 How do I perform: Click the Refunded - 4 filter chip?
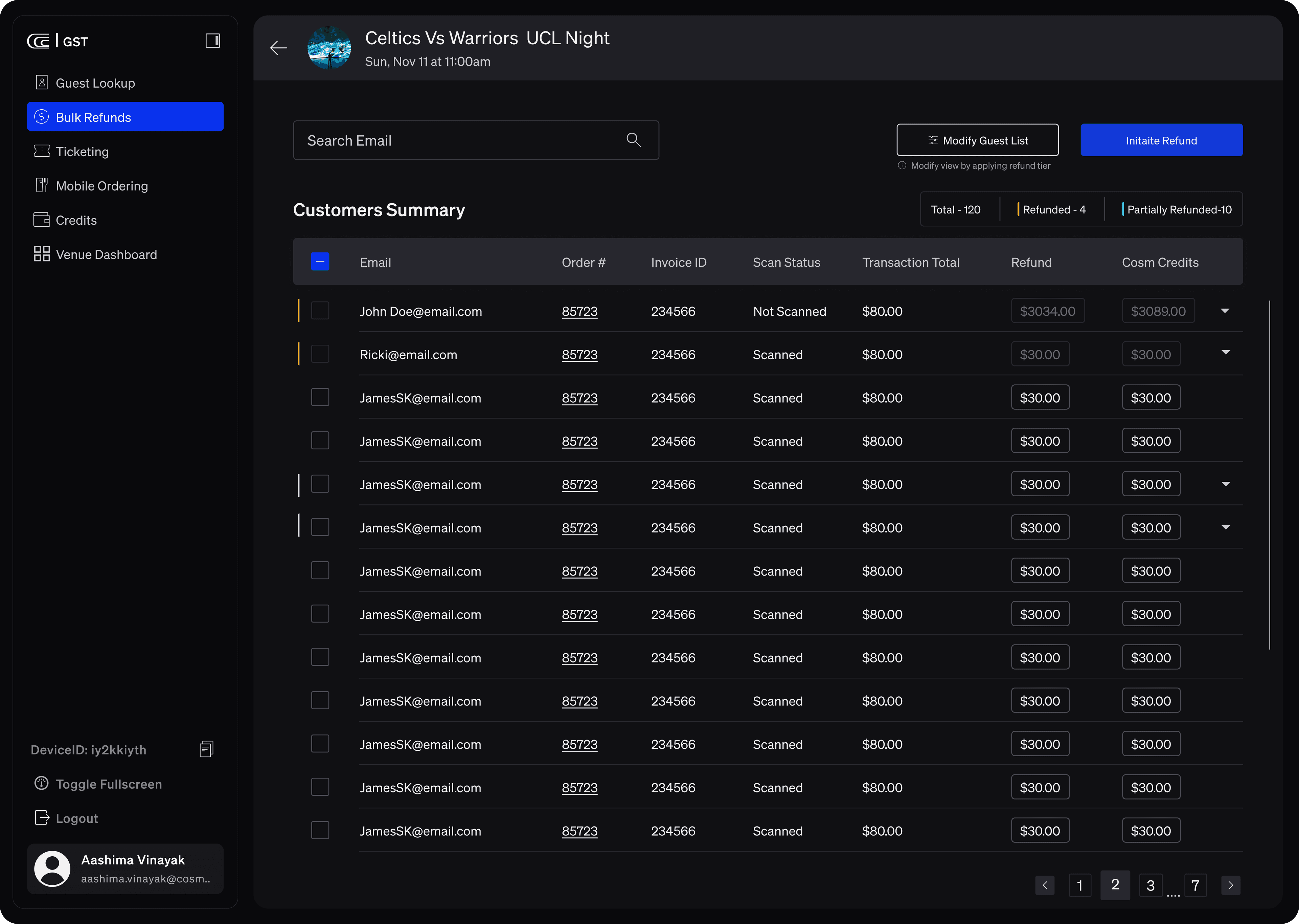(x=1052, y=209)
